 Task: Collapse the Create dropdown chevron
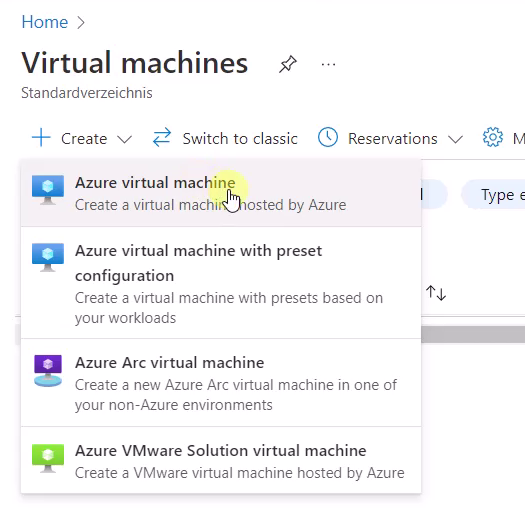[x=125, y=139]
